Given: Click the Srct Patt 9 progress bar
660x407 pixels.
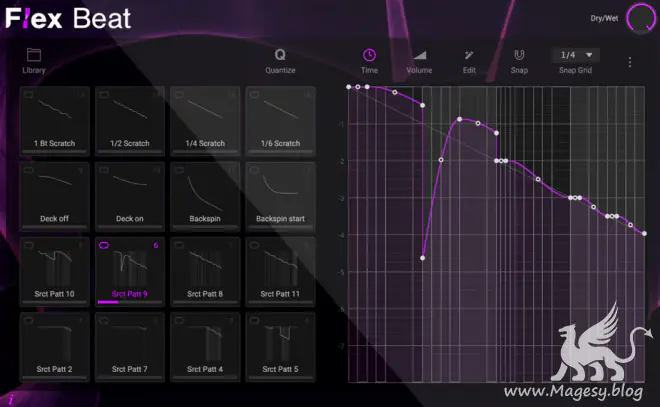Looking at the screenshot, I should point(130,302).
